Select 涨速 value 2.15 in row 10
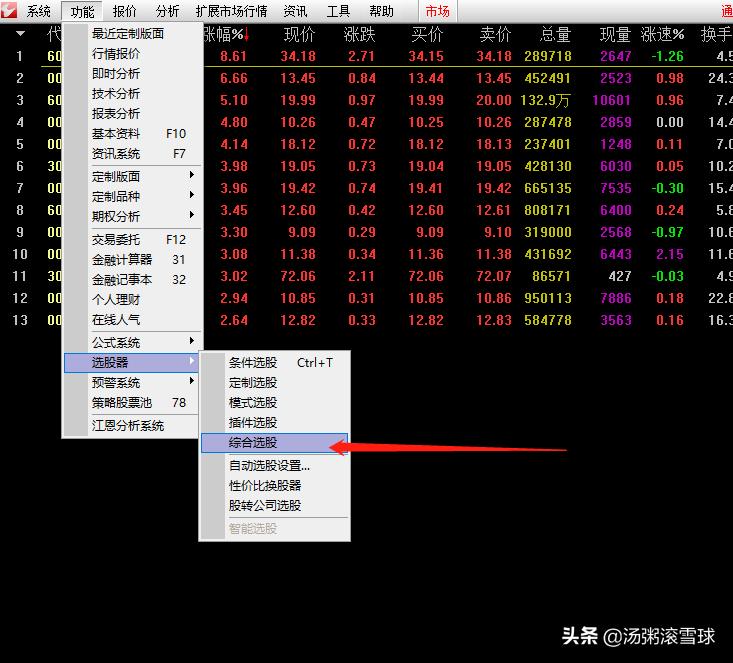Viewport: 733px width, 663px height. 670,254
